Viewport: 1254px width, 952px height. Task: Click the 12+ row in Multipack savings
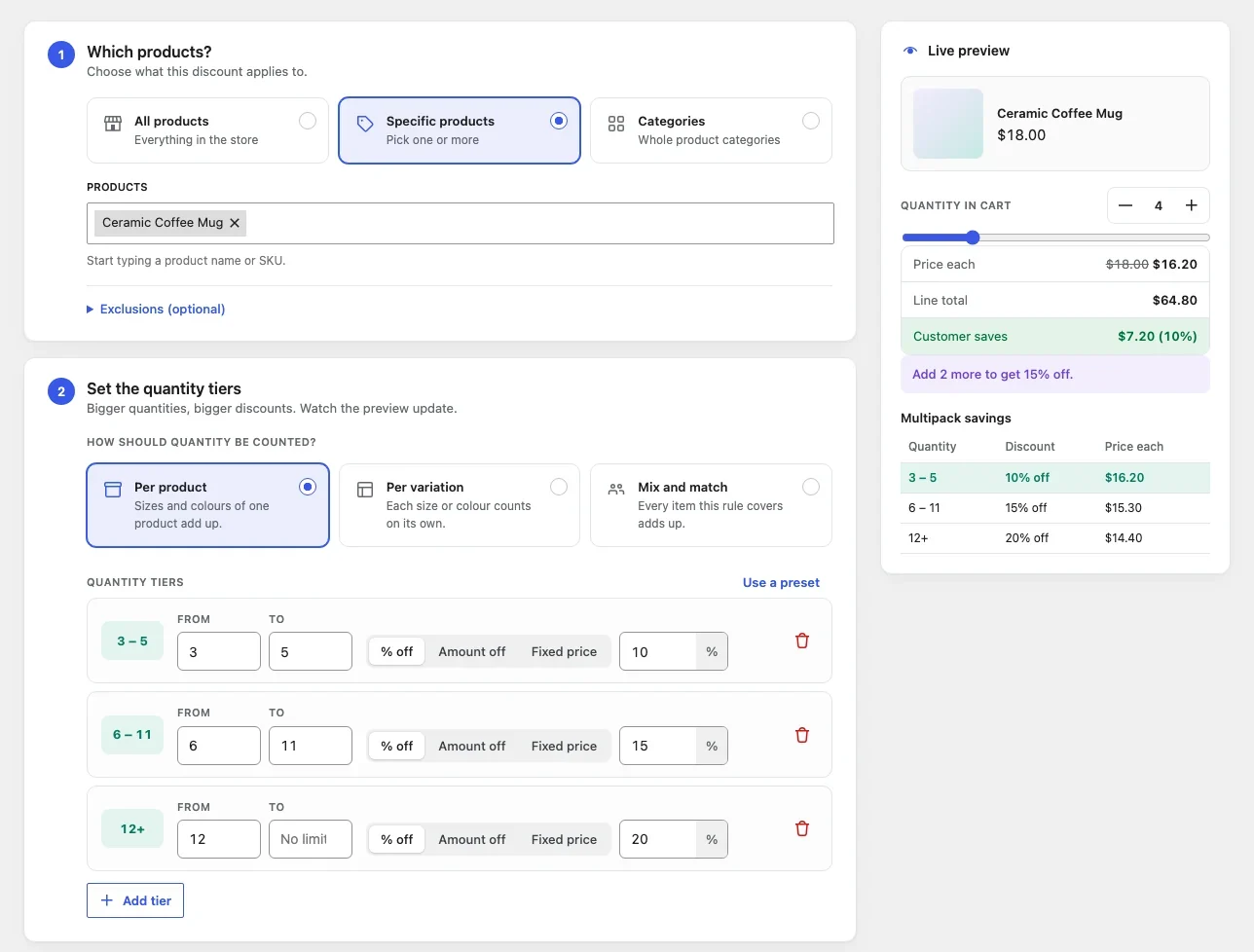tap(1055, 538)
